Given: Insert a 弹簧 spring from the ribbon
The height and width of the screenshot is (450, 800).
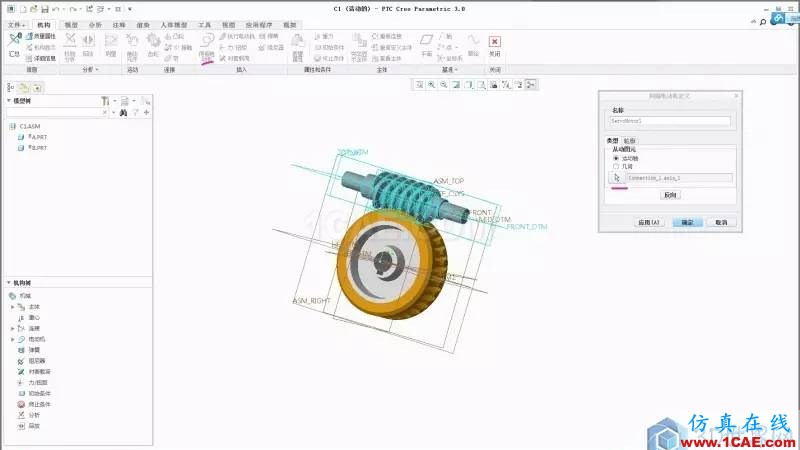Looking at the screenshot, I should coord(269,37).
